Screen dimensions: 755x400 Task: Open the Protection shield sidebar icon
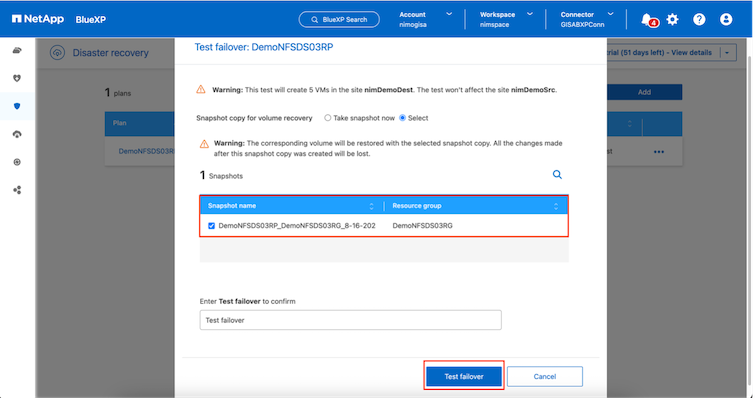pos(17,106)
